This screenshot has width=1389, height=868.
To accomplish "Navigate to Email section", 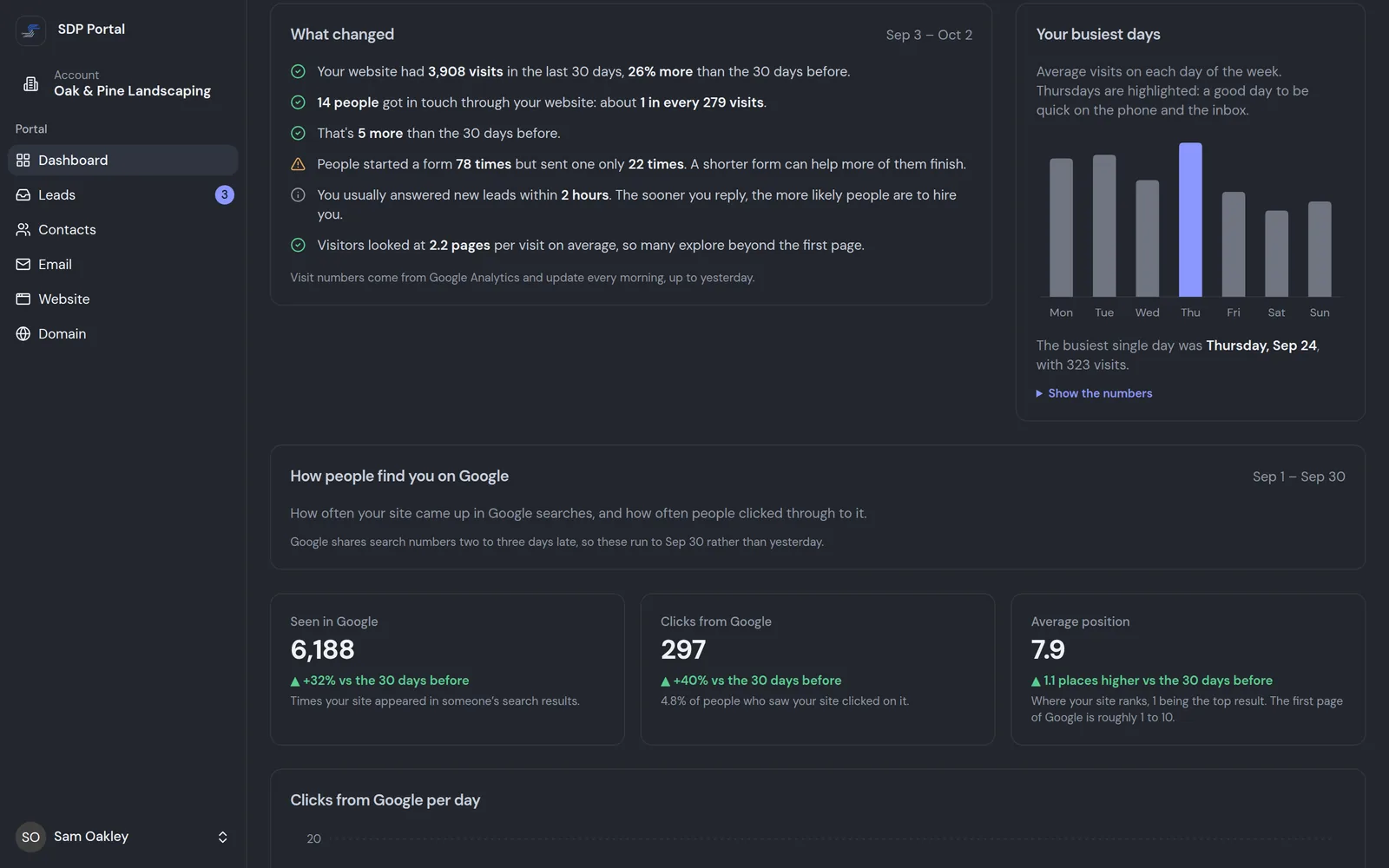I will pos(123,265).
